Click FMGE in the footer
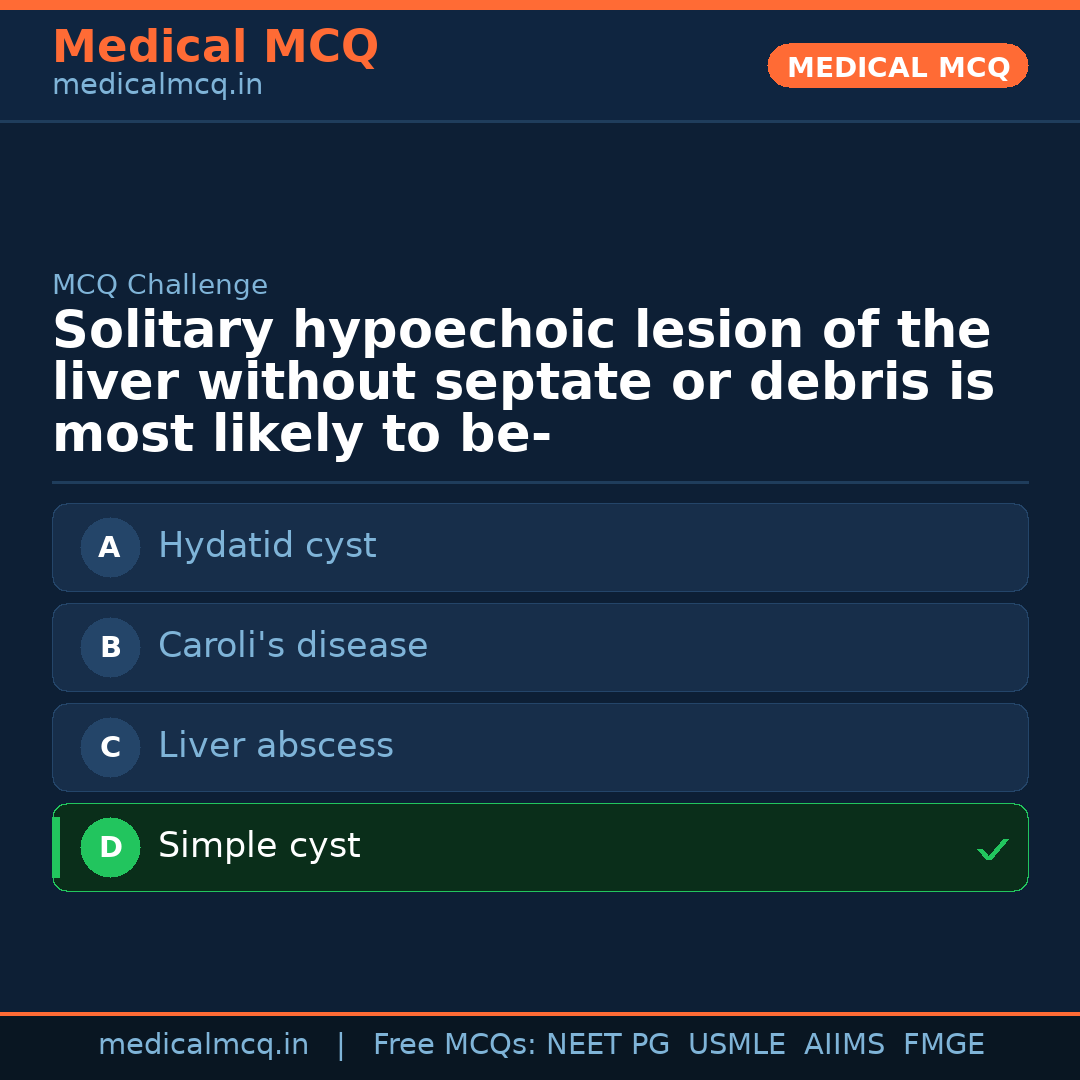This screenshot has width=1080, height=1080. click(943, 1045)
